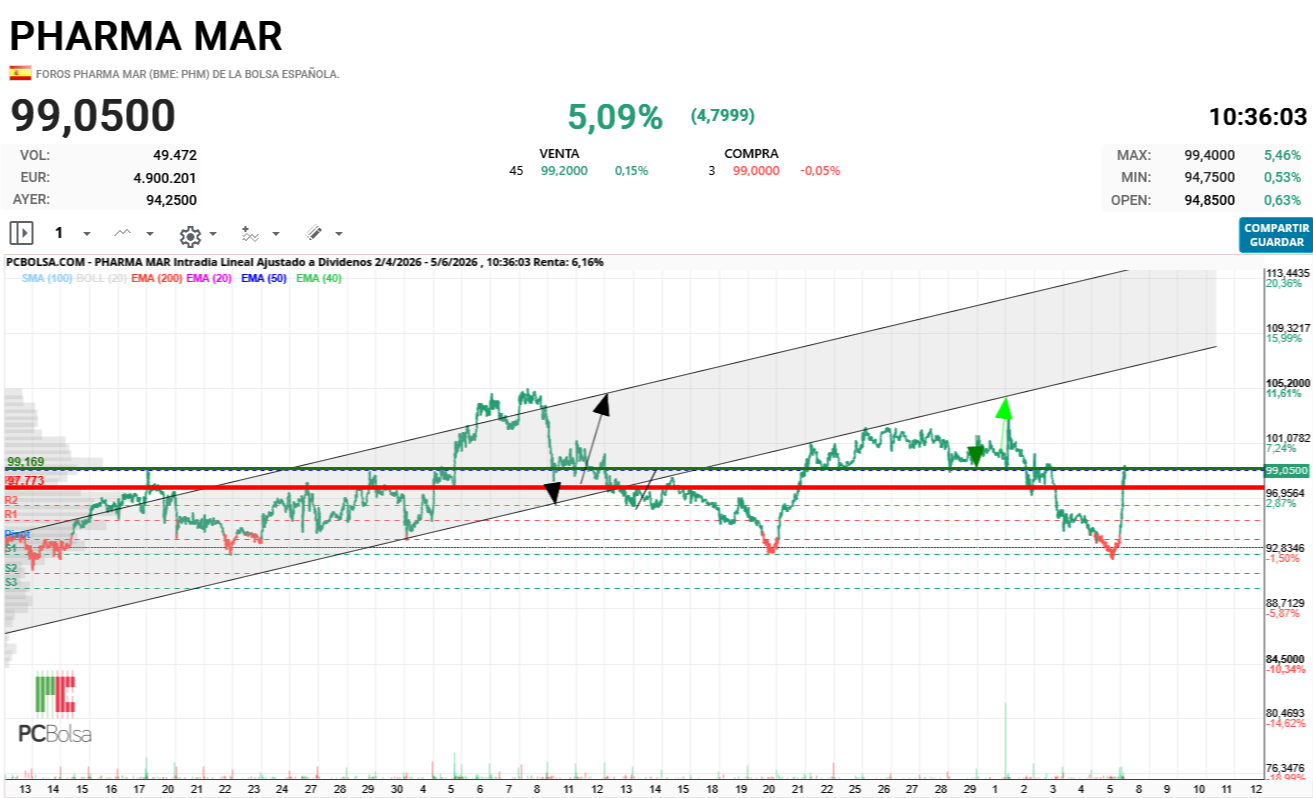Click the 0,63% OPEN percentage
The height and width of the screenshot is (798, 1313).
pyautogui.click(x=1285, y=200)
